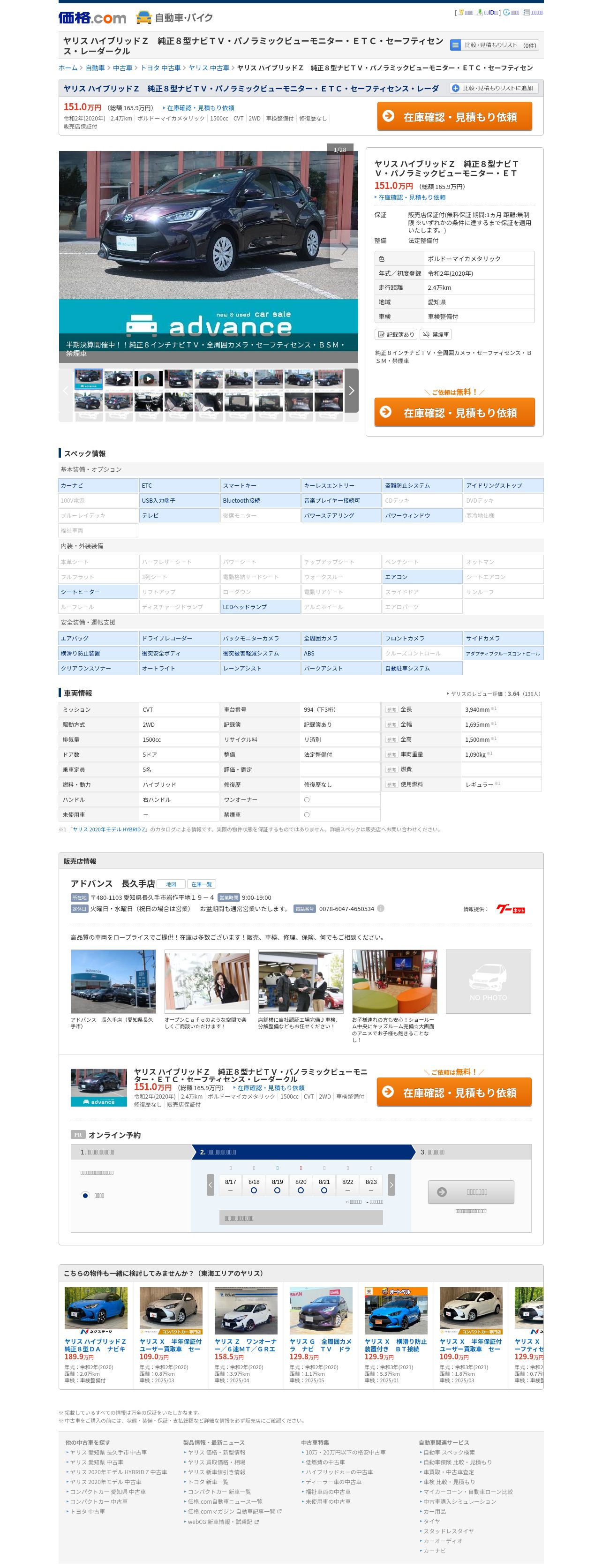Open the 比較・見積もりリスト list icon
Viewport: 602px width, 1568px height.
tap(455, 45)
